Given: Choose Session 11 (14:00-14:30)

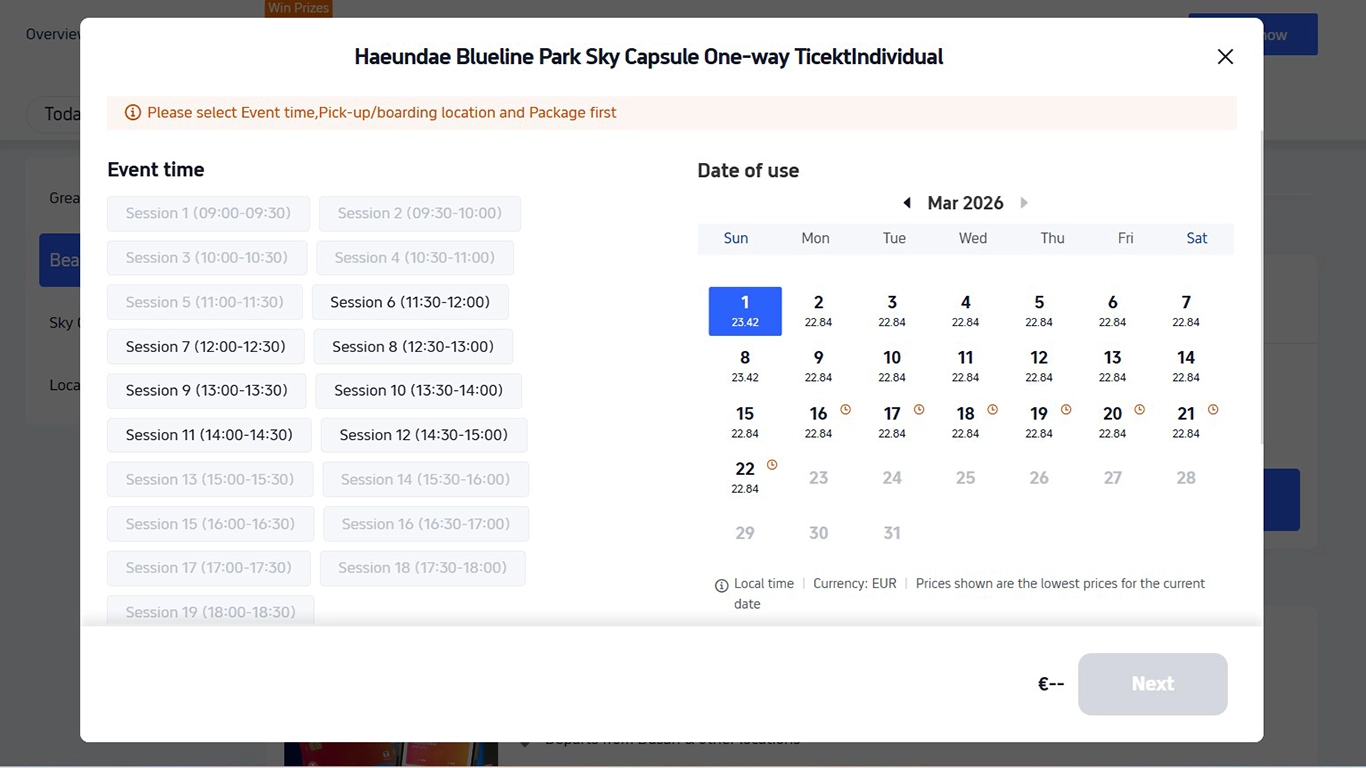Looking at the screenshot, I should (209, 435).
